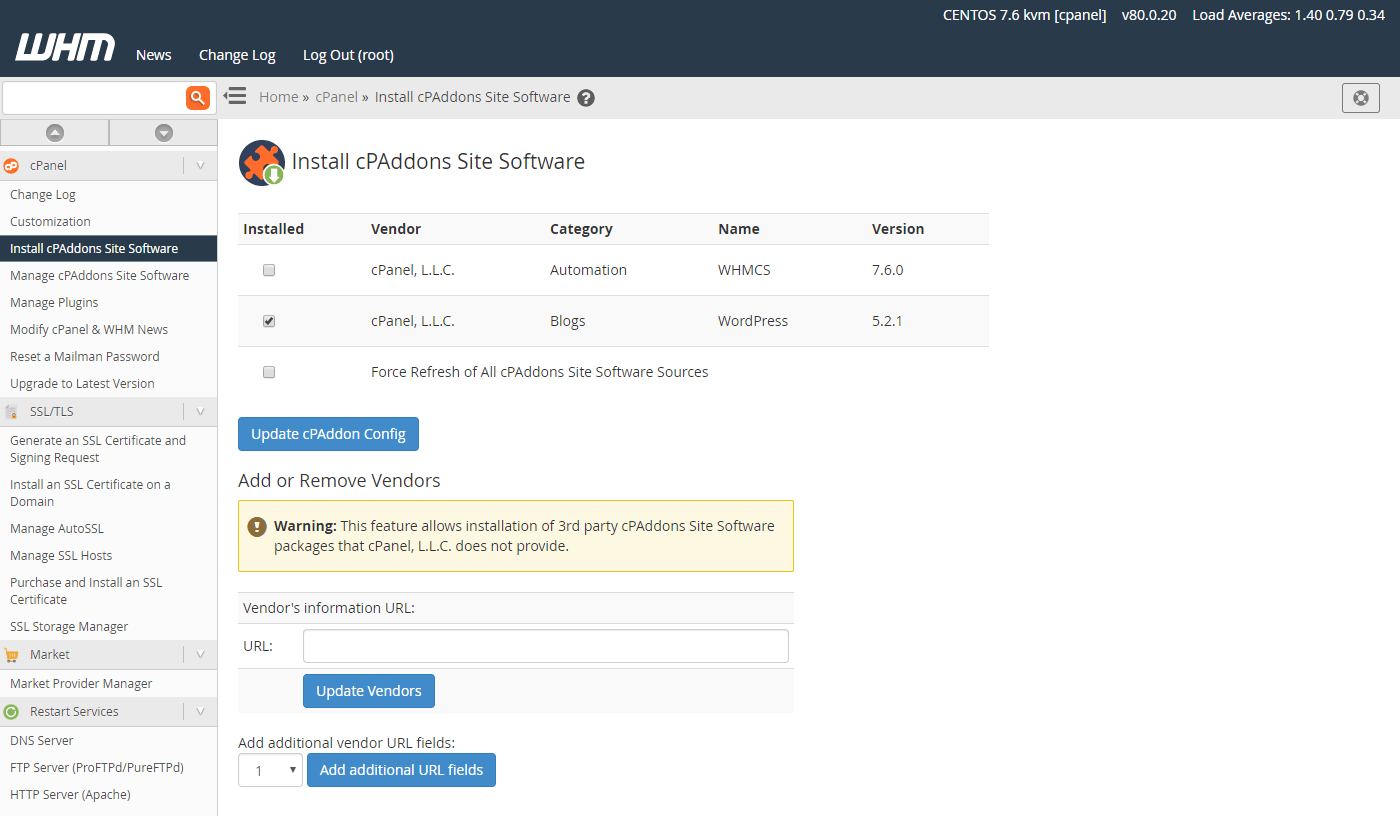The width and height of the screenshot is (1400, 816).
Task: Click the vendor URL input field
Action: [545, 646]
